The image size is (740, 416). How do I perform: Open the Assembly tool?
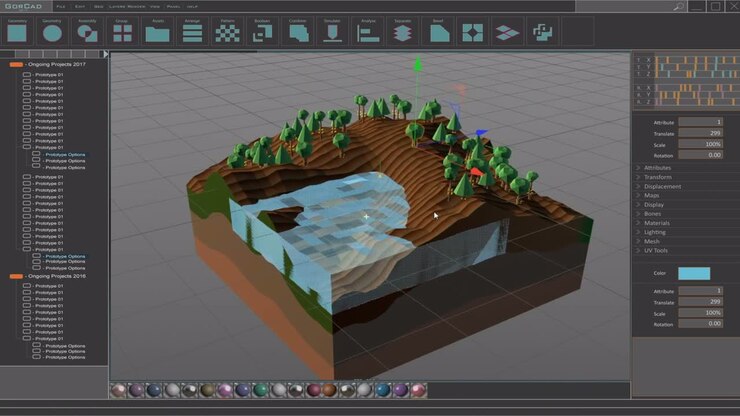click(87, 33)
